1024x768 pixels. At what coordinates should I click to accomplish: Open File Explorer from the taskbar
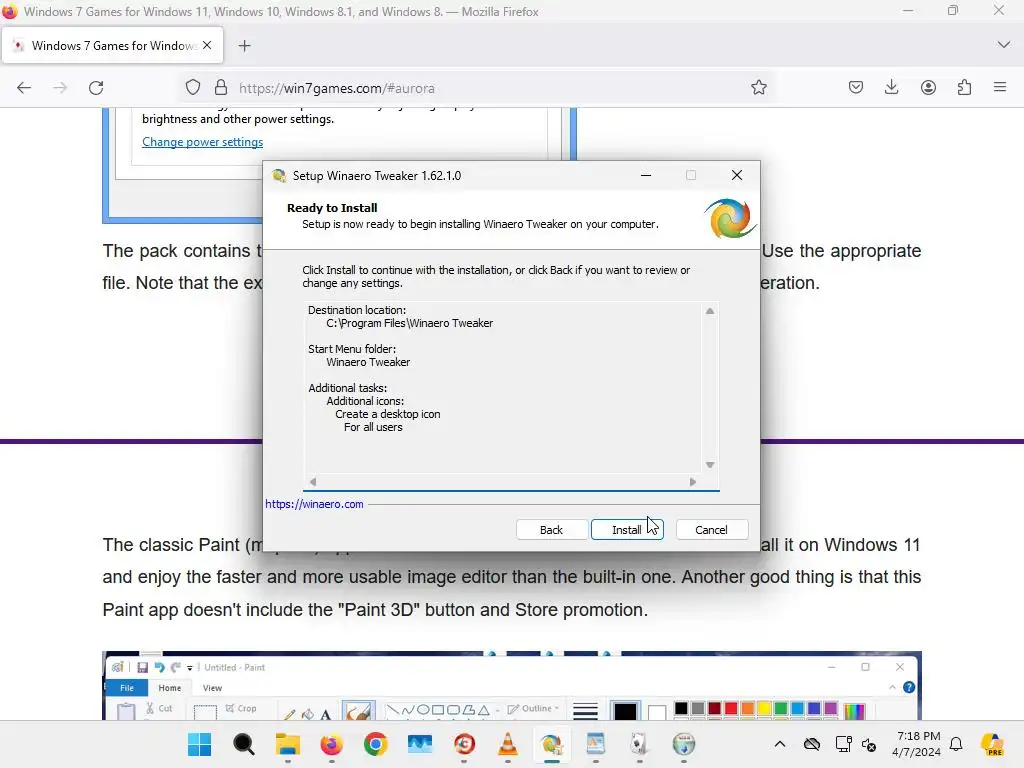287,744
